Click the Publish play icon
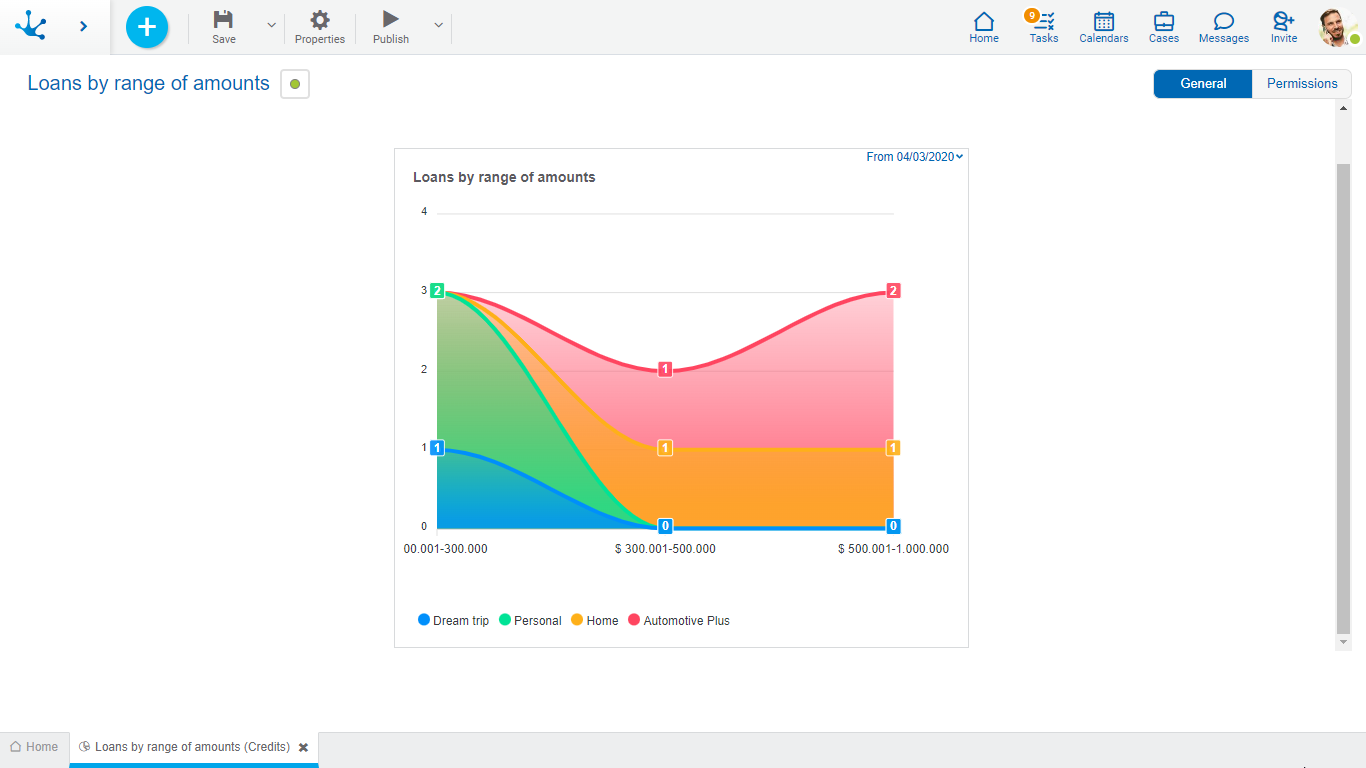The height and width of the screenshot is (768, 1366). coord(391,19)
